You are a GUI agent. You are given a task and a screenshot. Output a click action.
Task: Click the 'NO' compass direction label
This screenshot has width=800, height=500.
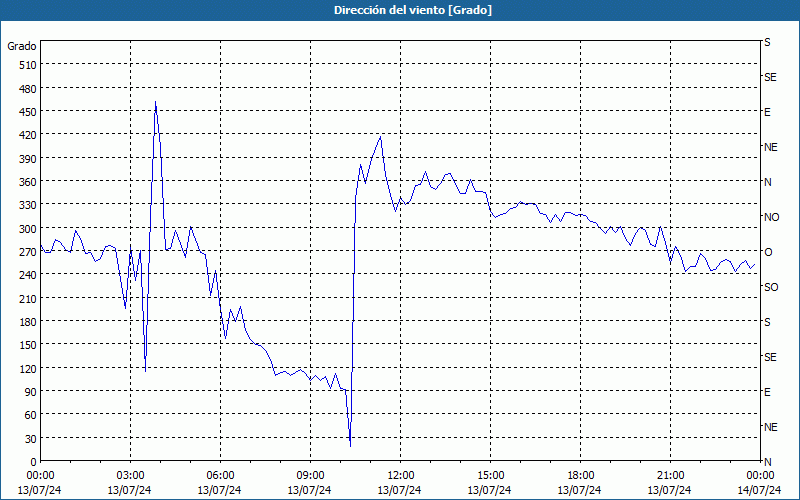pos(771,217)
